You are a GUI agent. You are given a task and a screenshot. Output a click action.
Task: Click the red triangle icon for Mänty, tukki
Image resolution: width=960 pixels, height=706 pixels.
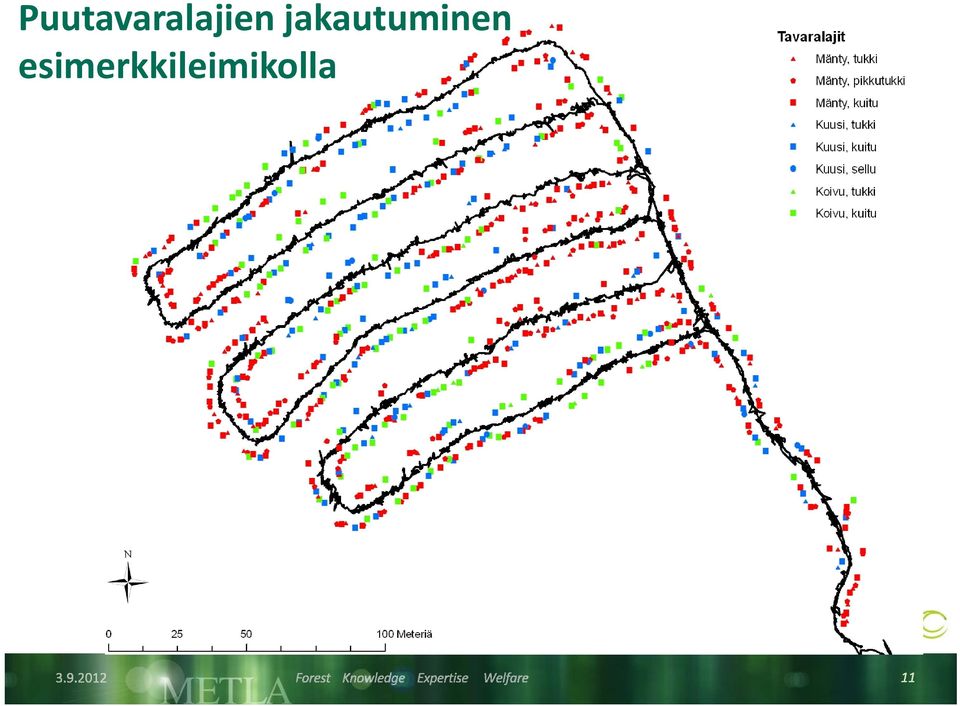793,59
